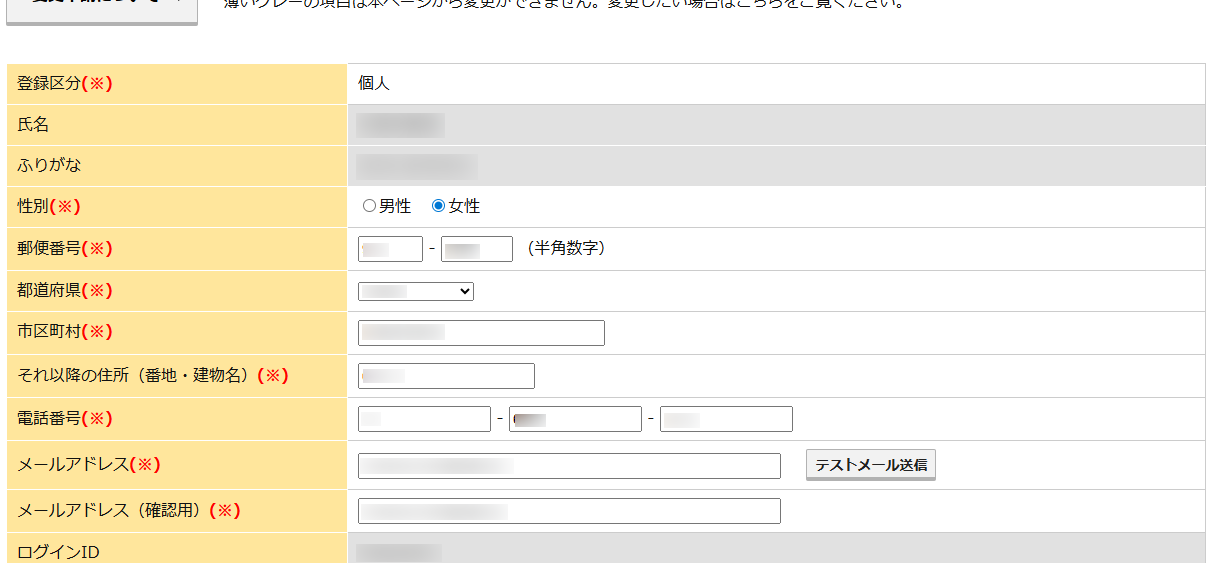
Task: Click the 登録区分 row label
Action: point(64,84)
